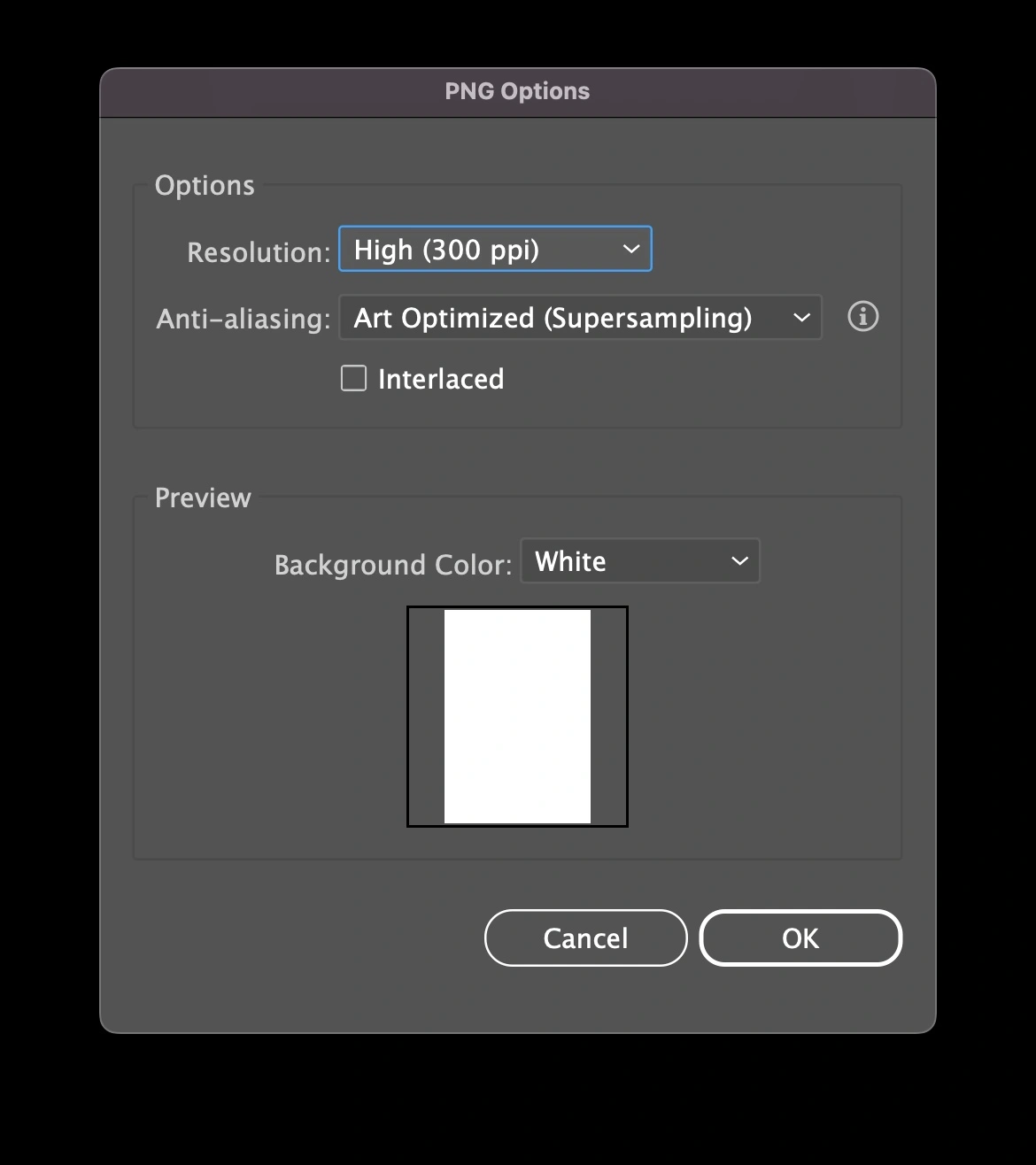Viewport: 1036px width, 1165px height.
Task: Confirm PNG export with OK
Action: click(x=800, y=938)
